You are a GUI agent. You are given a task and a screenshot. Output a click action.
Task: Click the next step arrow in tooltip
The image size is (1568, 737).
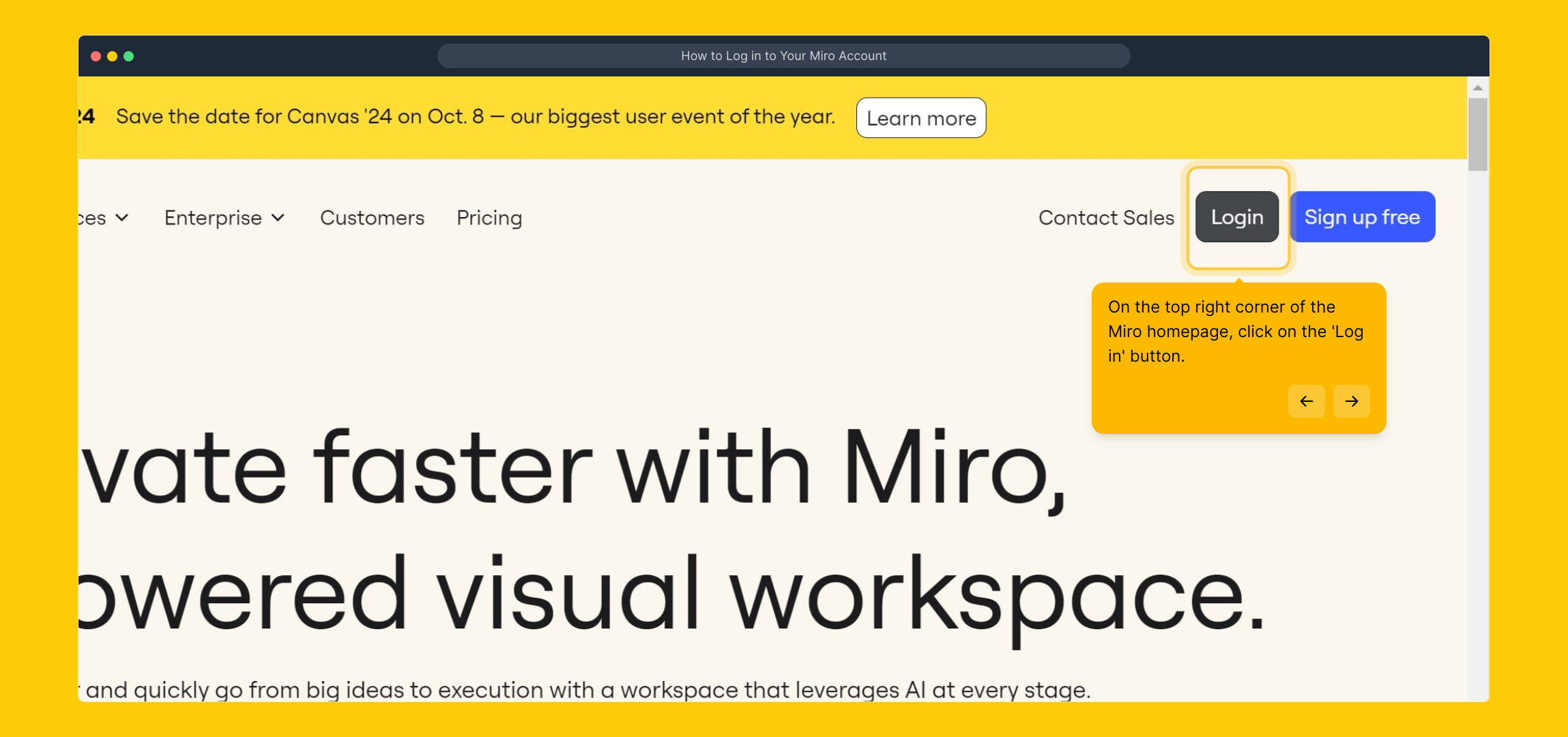[1351, 401]
